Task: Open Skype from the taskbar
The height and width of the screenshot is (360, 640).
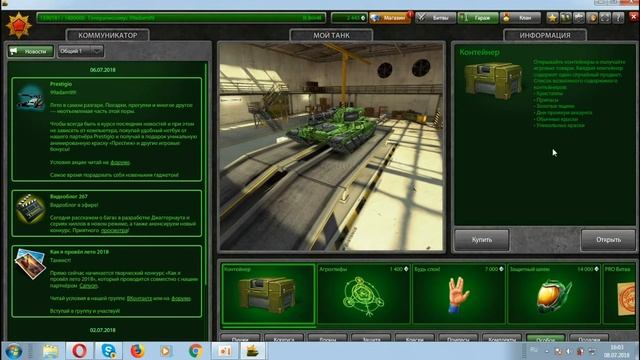Action: point(109,351)
